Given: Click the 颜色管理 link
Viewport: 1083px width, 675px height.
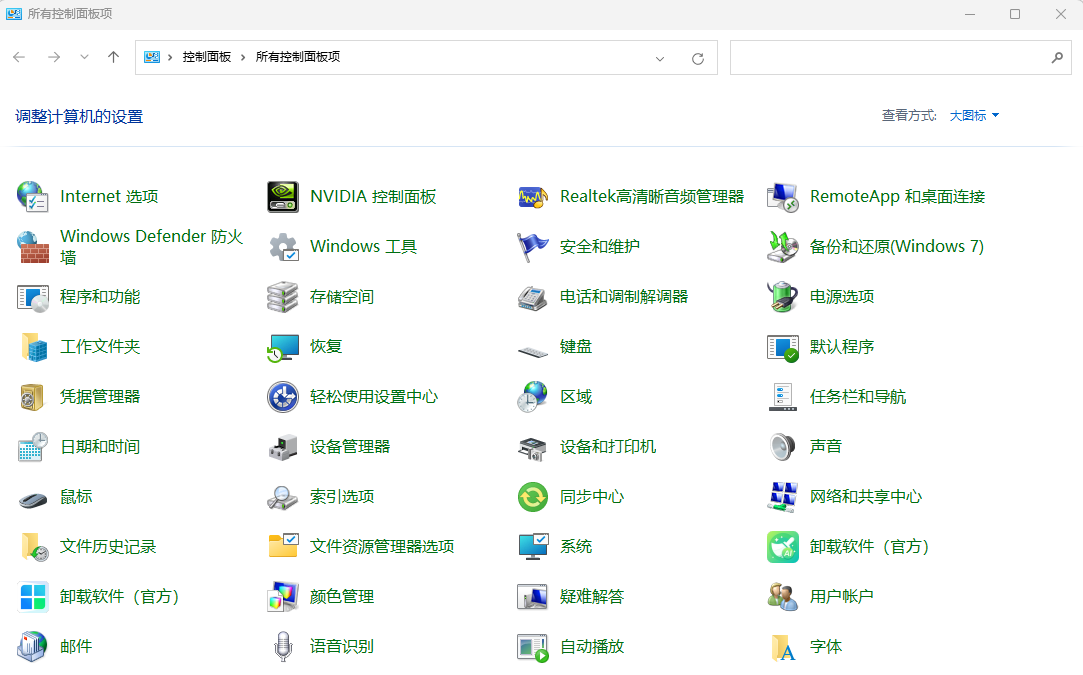Looking at the screenshot, I should [342, 597].
